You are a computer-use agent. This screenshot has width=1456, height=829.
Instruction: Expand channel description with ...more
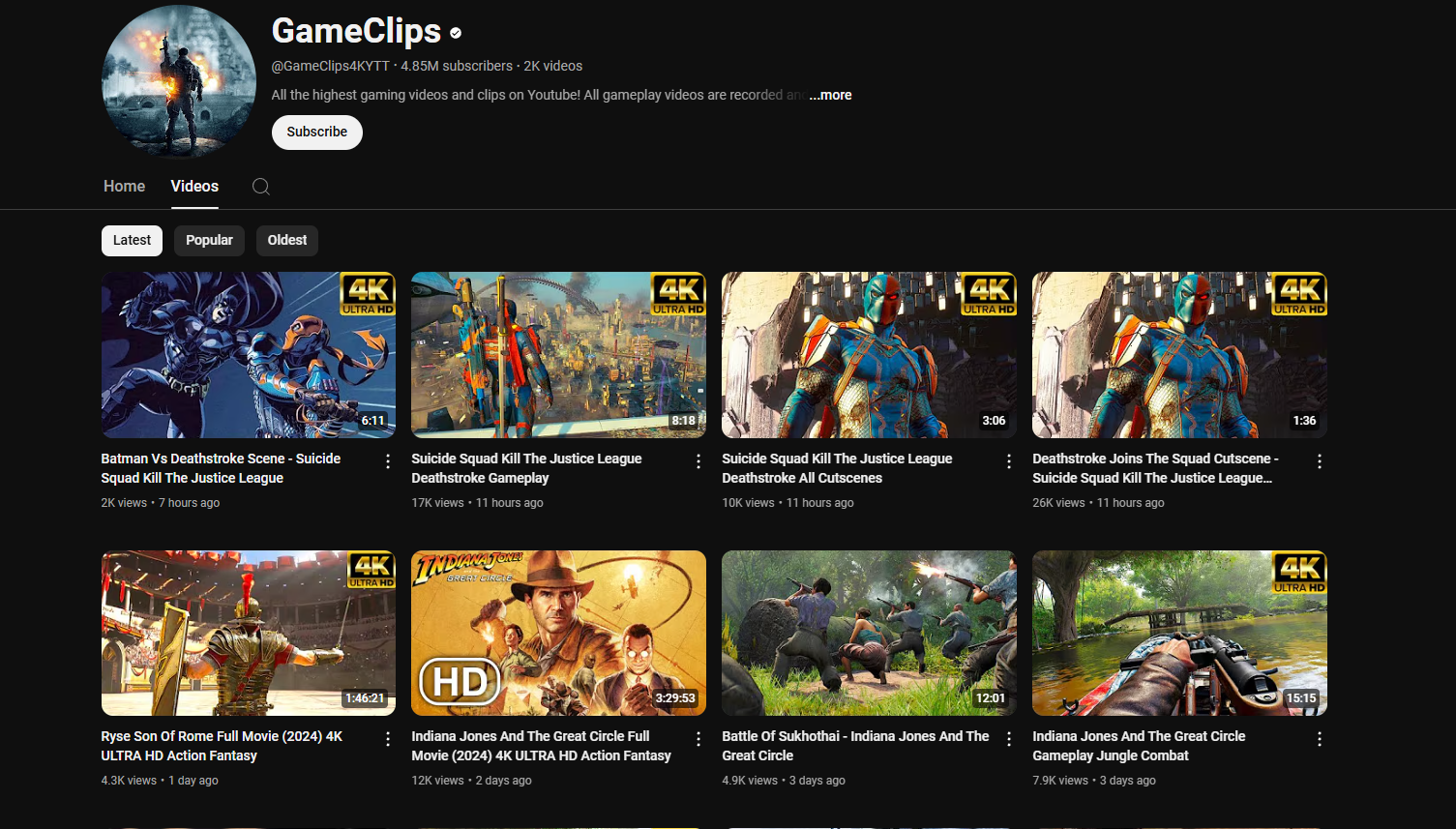[x=830, y=95]
